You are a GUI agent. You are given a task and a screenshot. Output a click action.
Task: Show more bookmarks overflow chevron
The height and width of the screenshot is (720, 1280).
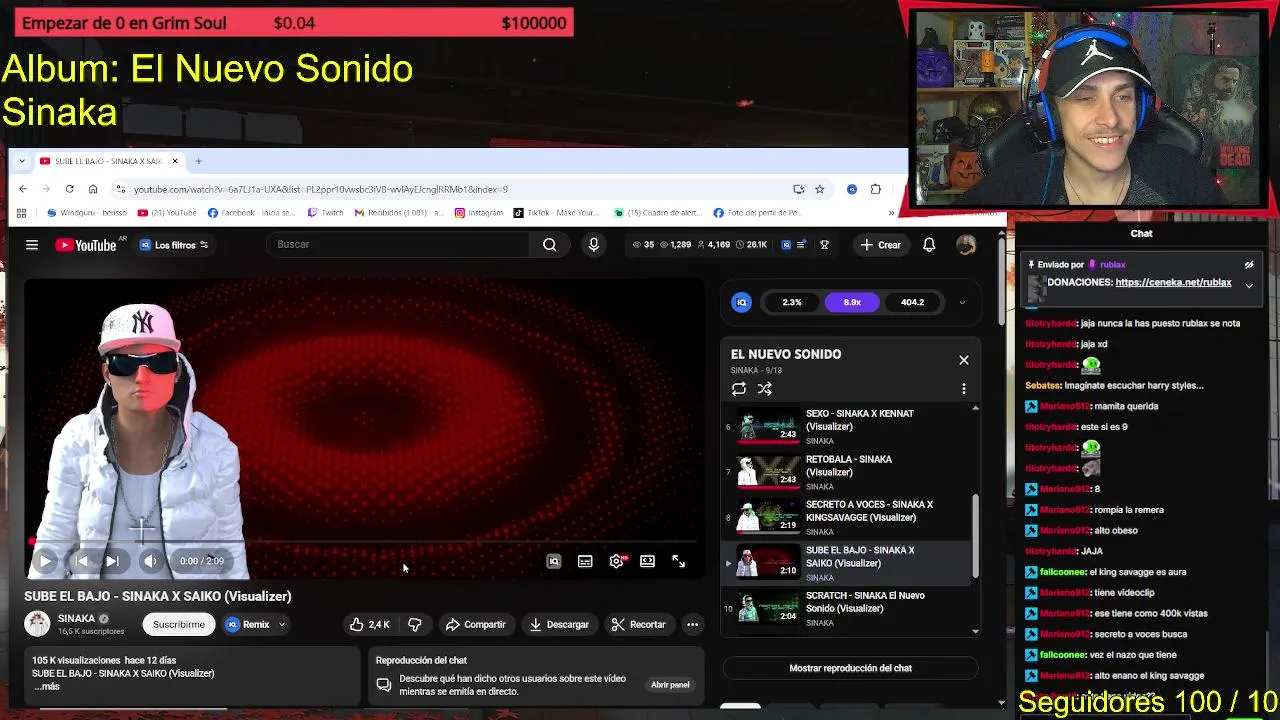tap(891, 213)
